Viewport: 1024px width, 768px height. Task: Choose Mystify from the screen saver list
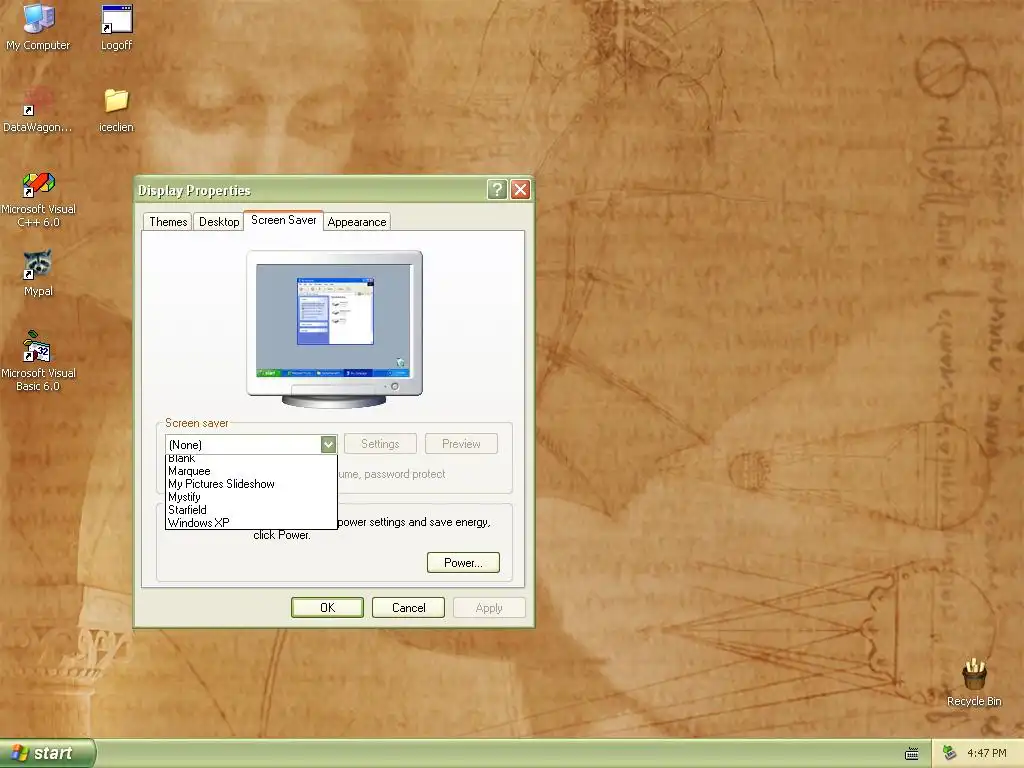[251, 497]
